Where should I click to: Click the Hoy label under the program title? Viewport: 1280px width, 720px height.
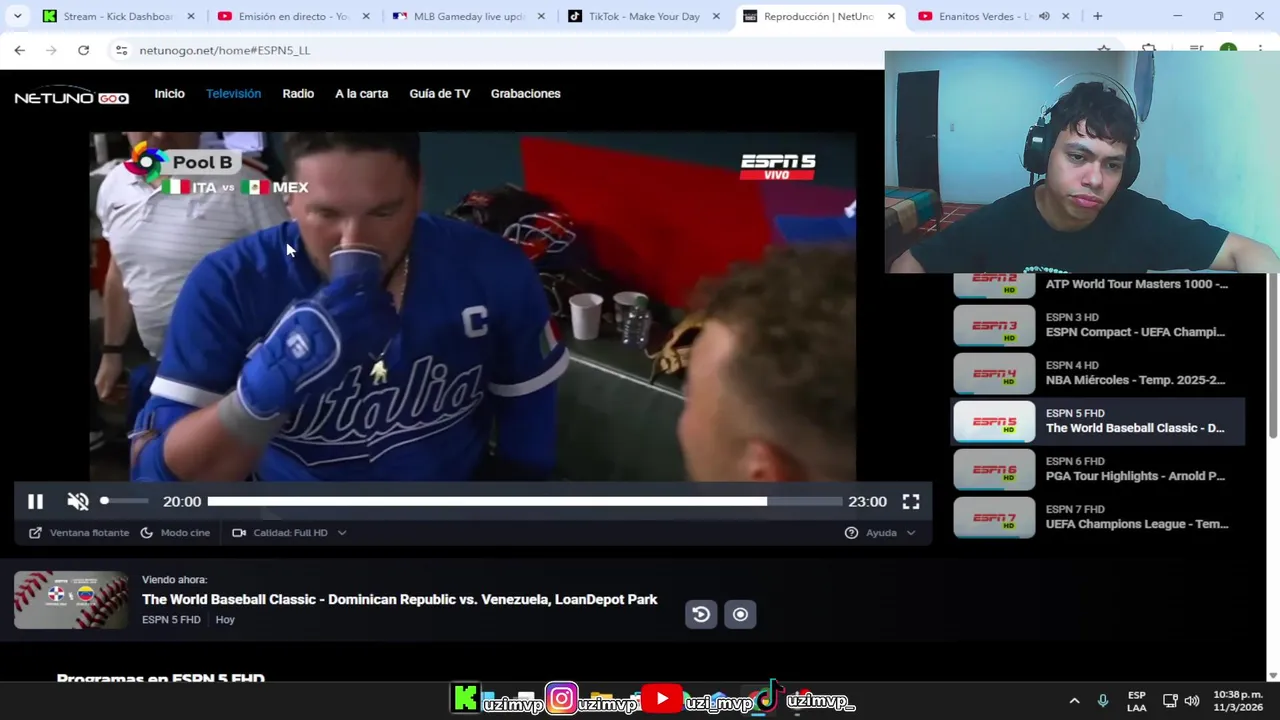coord(225,620)
